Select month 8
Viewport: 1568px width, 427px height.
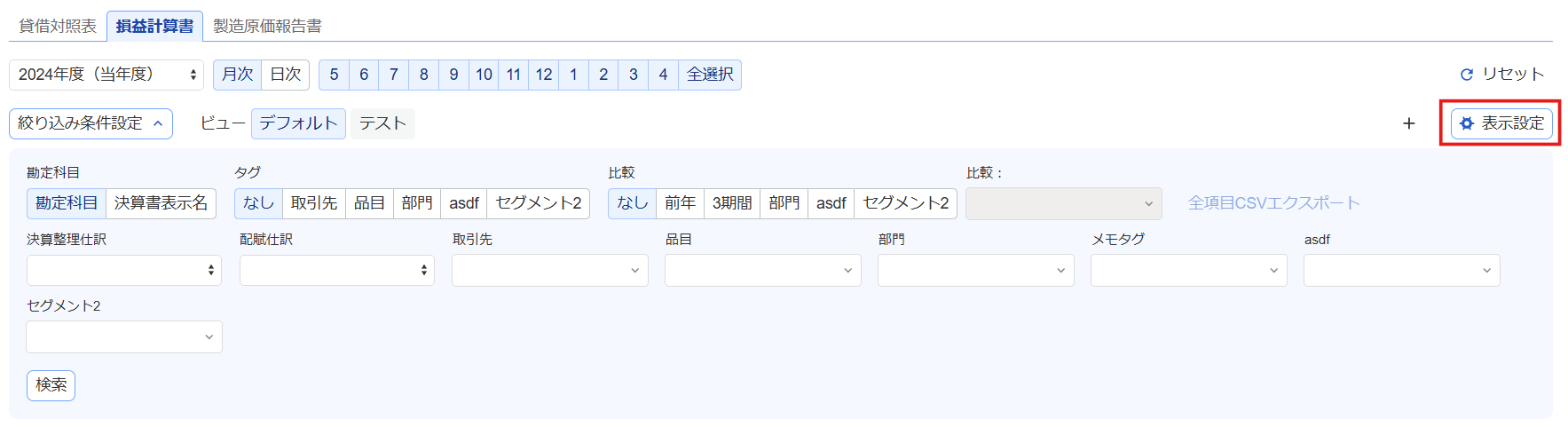pyautogui.click(x=424, y=75)
